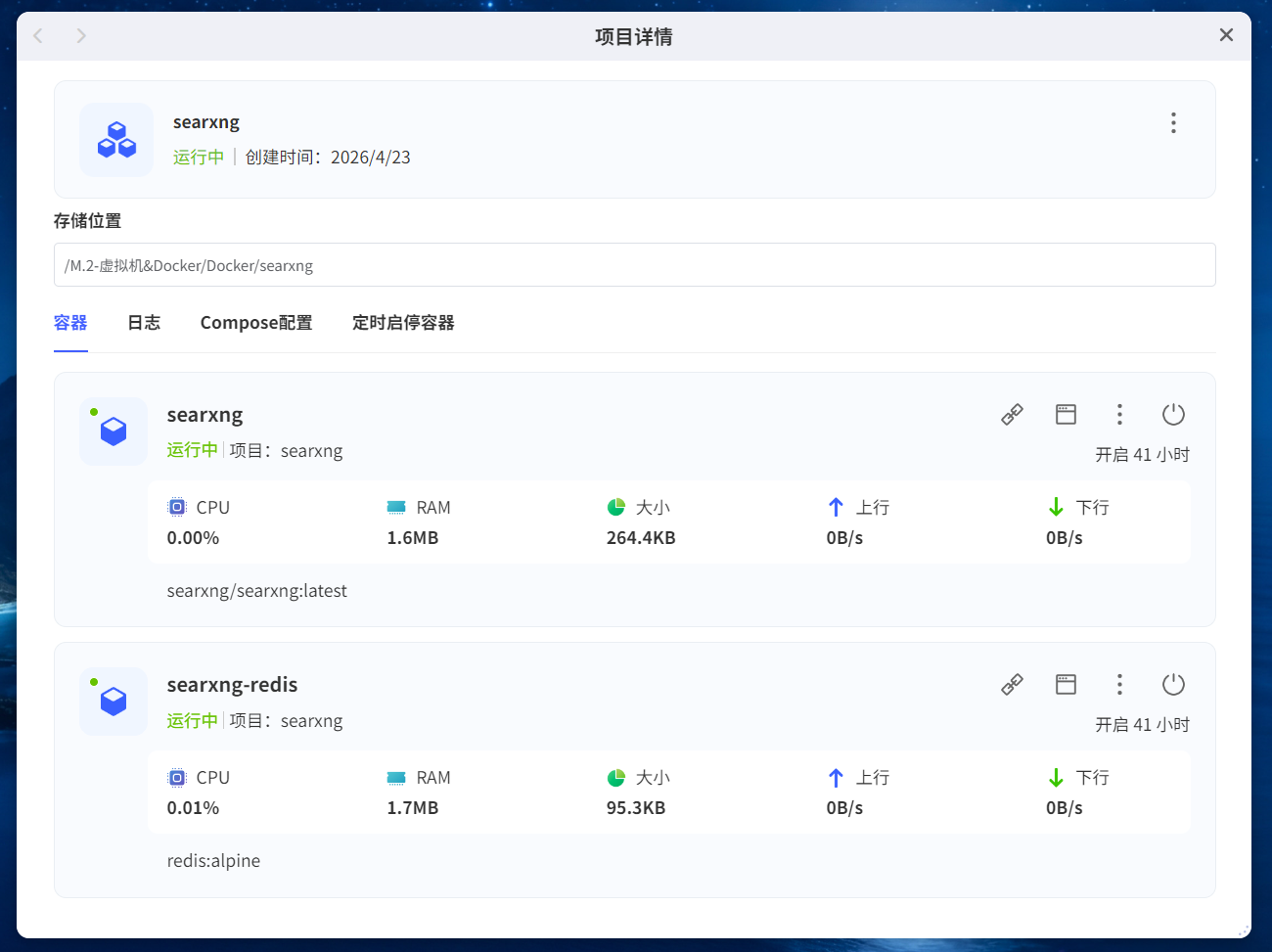Open the searxng project more-options menu

[x=1173, y=122]
